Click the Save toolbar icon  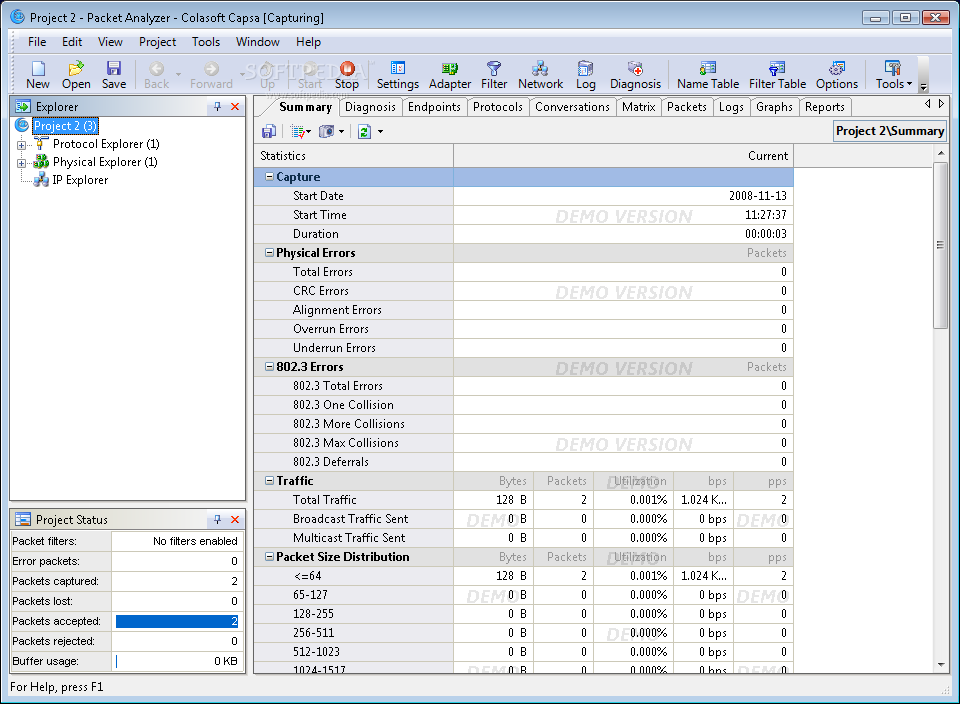pos(114,75)
